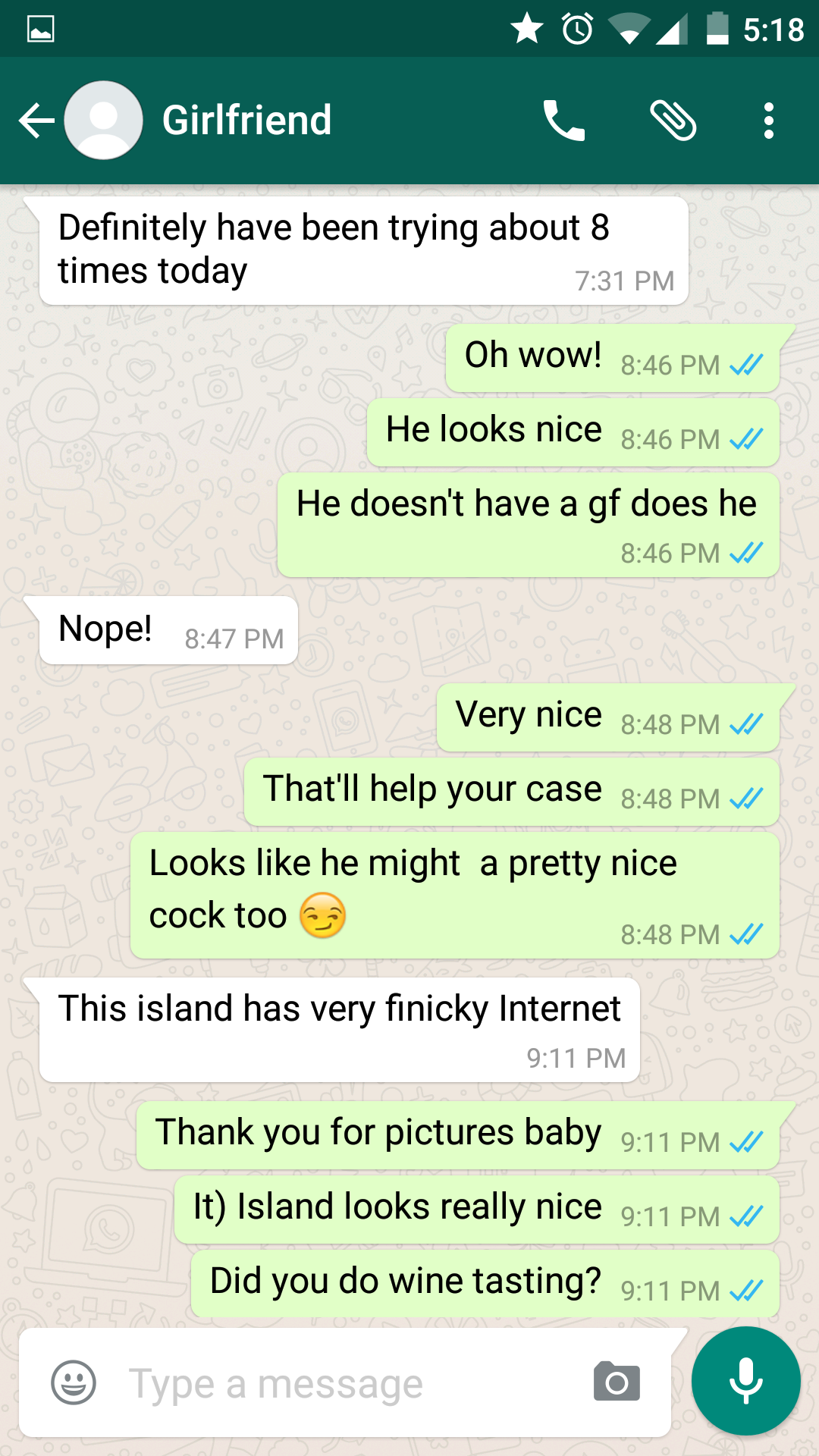Select "Did you do wine tasting?" message
The image size is (819, 1456).
click(x=485, y=1284)
